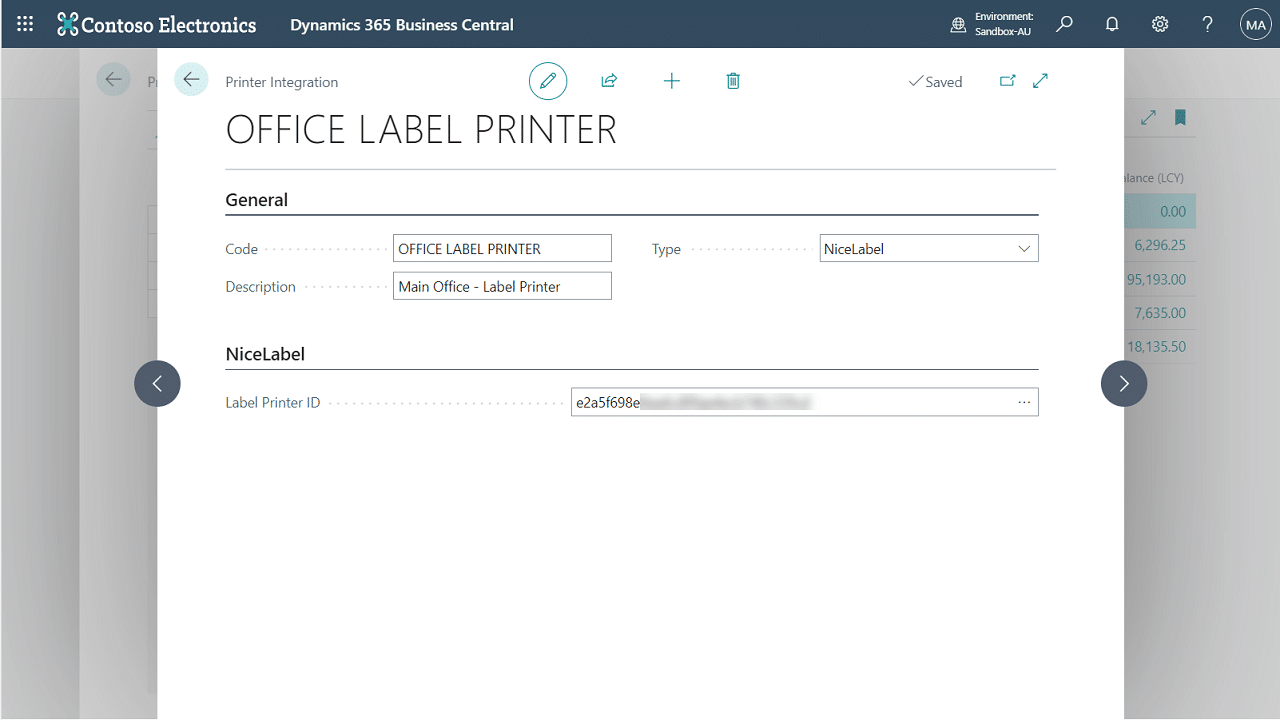The width and height of the screenshot is (1280, 720).
Task: Open the search magnifier icon
Action: coord(1064,24)
